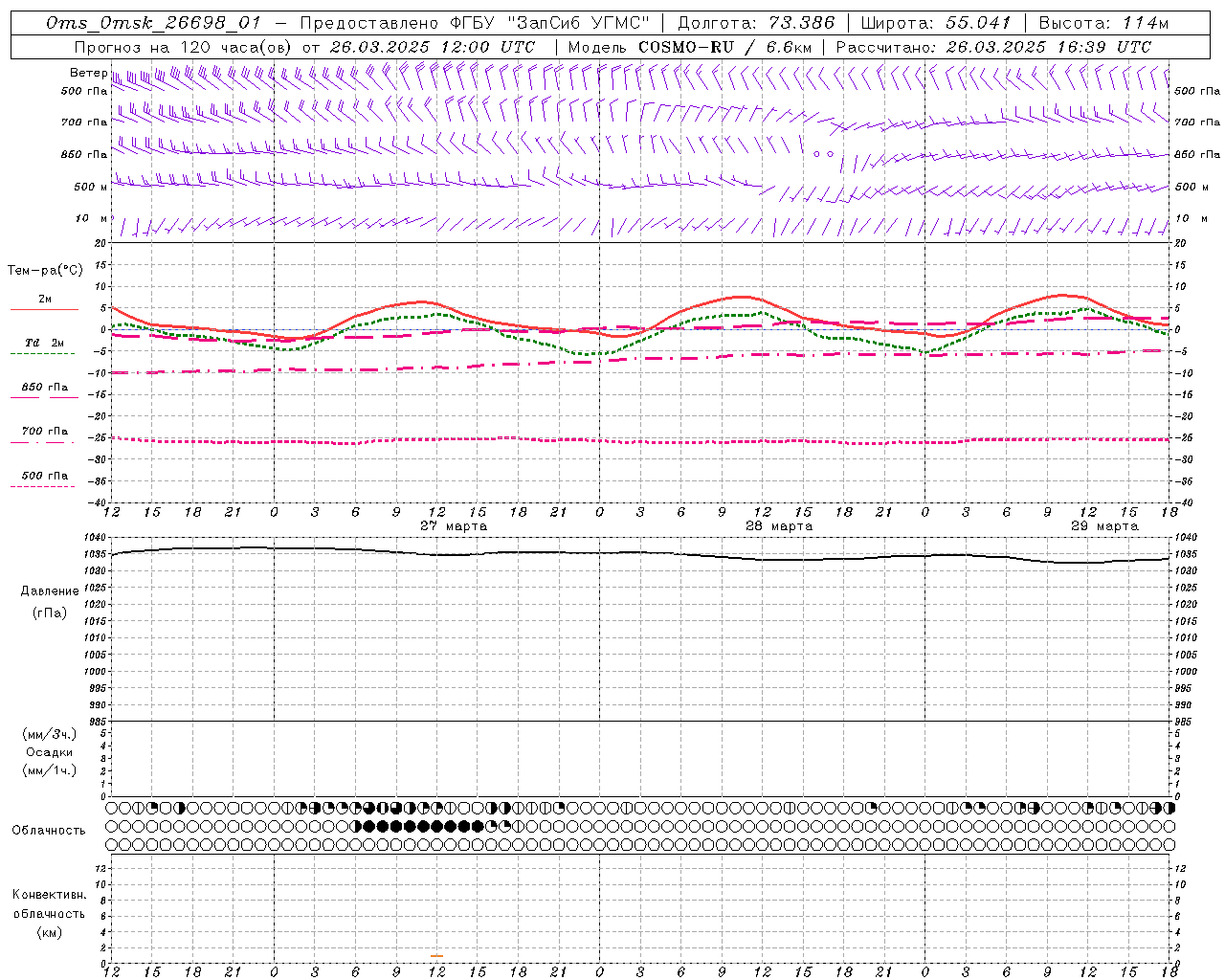Click the orange convective cloud marker

[x=436, y=956]
